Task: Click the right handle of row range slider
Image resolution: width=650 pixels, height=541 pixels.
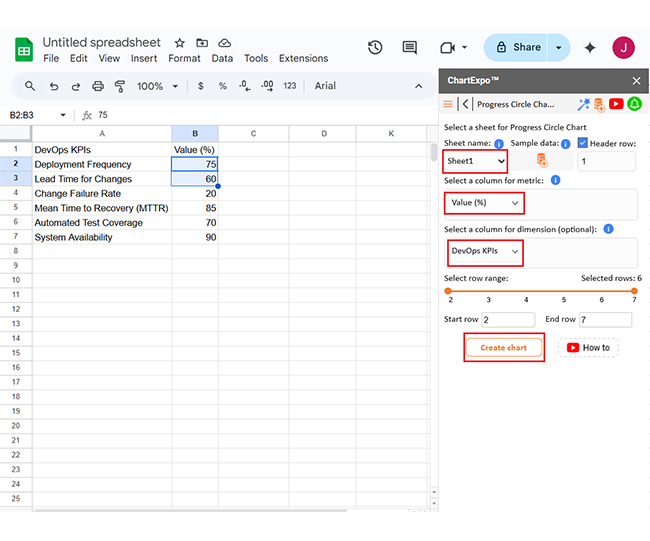Action: click(633, 291)
